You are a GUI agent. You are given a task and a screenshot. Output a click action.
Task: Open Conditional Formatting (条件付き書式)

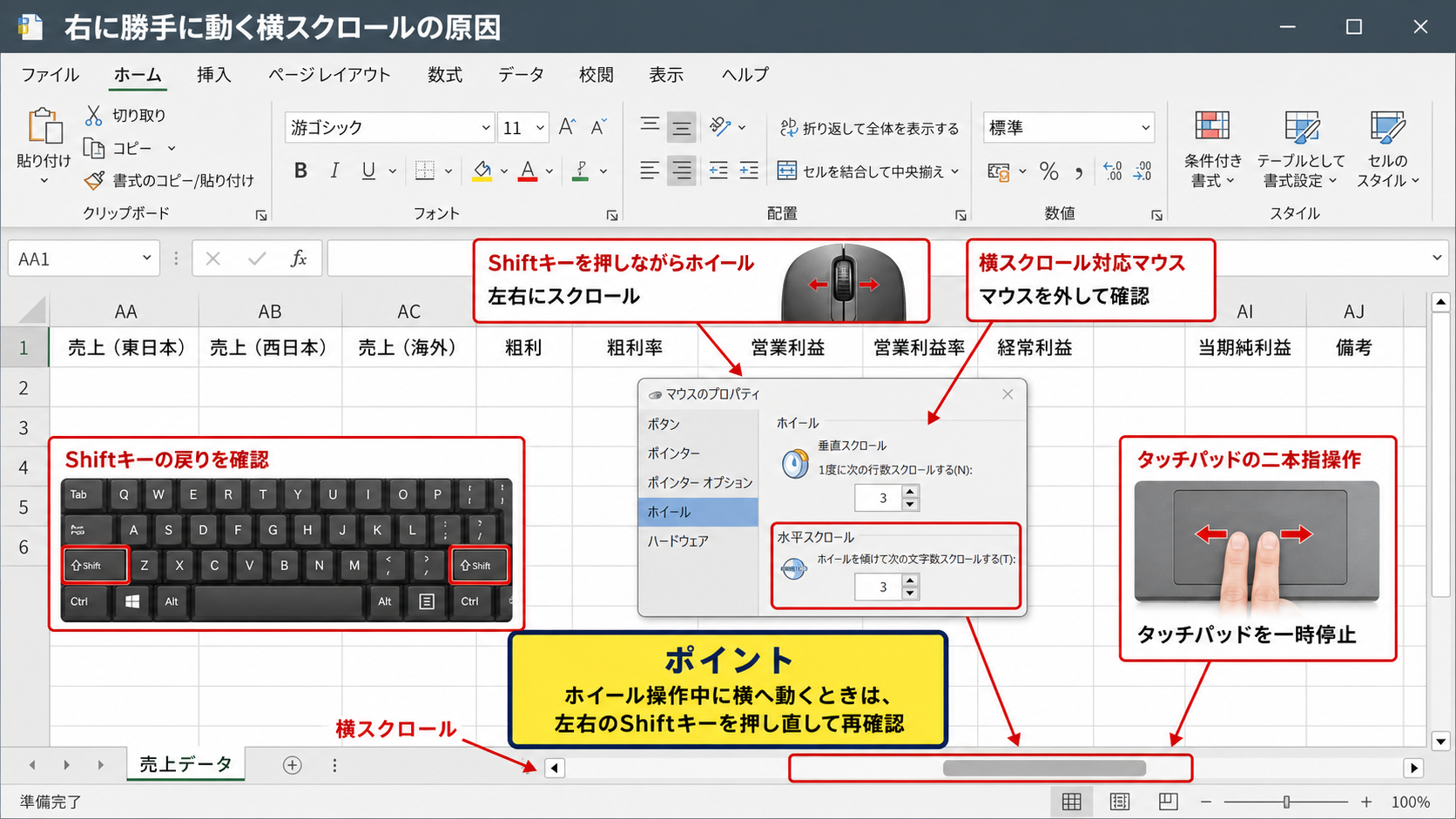[1212, 149]
